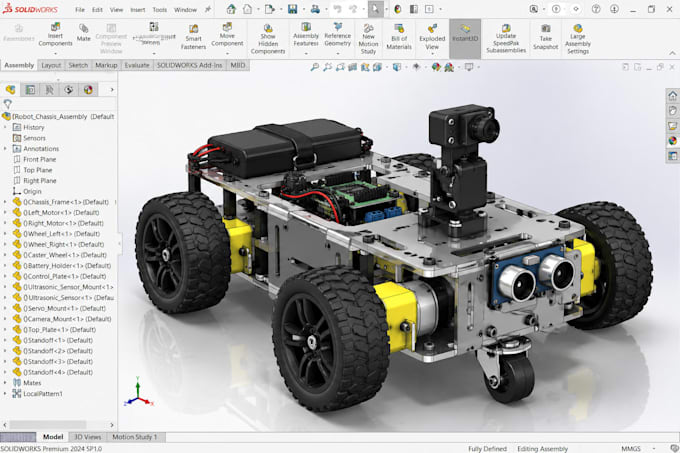Viewport: 680px width, 453px height.
Task: Click the Select cursor tool
Action: click(376, 9)
